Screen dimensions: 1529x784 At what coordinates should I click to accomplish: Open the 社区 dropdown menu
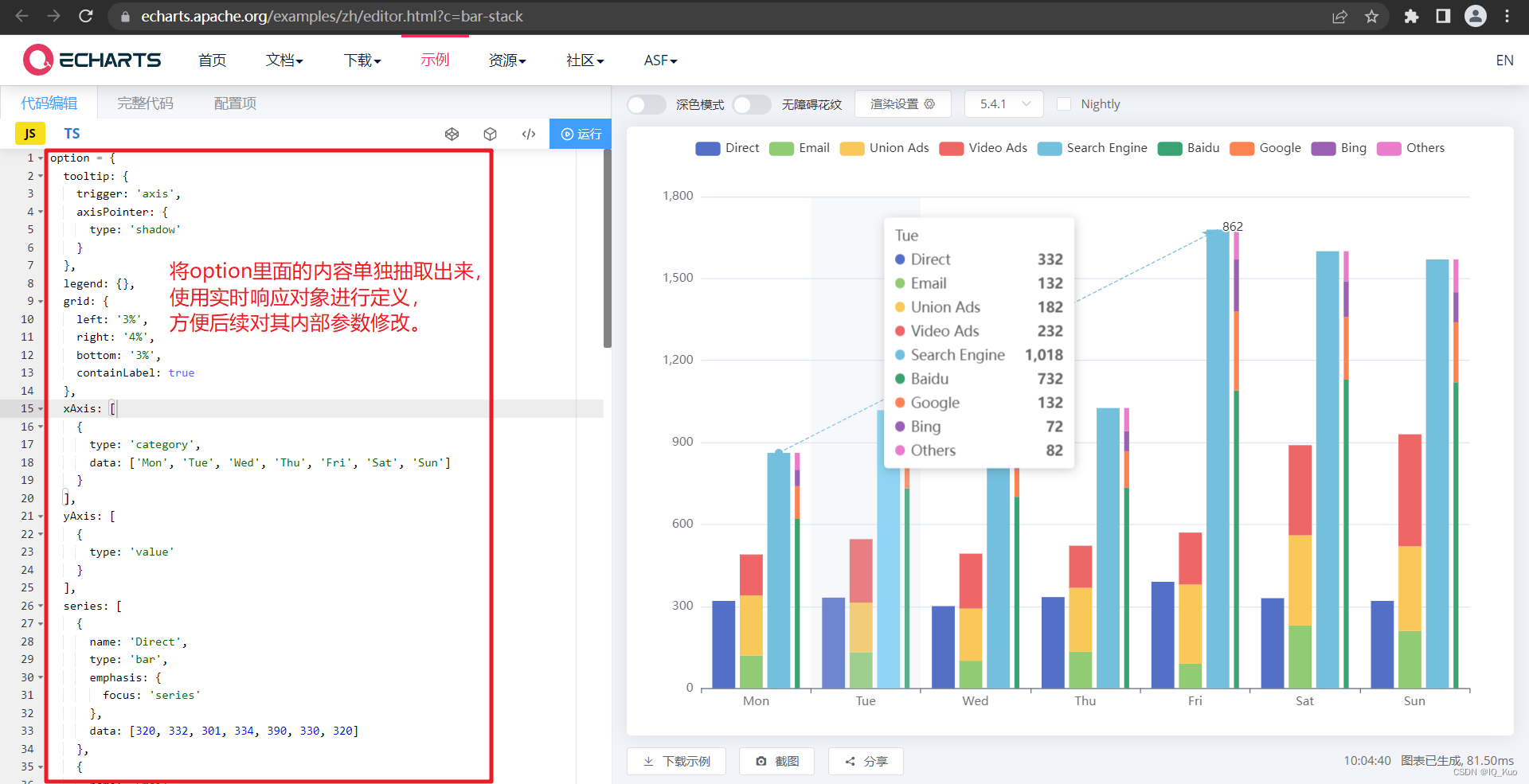585,60
